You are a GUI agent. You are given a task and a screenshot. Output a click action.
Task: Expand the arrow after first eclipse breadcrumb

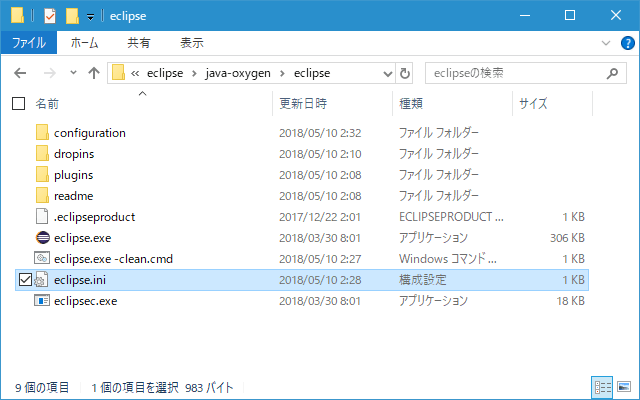[x=194, y=73]
